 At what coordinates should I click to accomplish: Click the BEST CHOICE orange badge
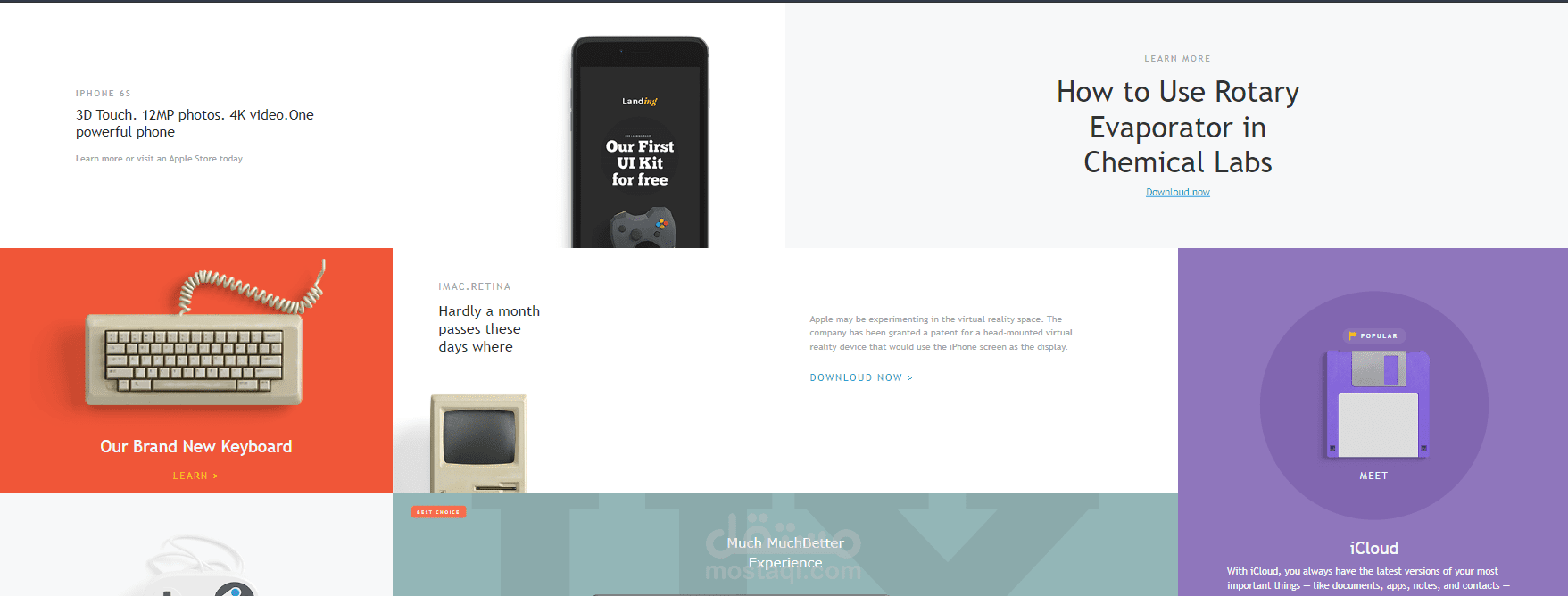438,511
